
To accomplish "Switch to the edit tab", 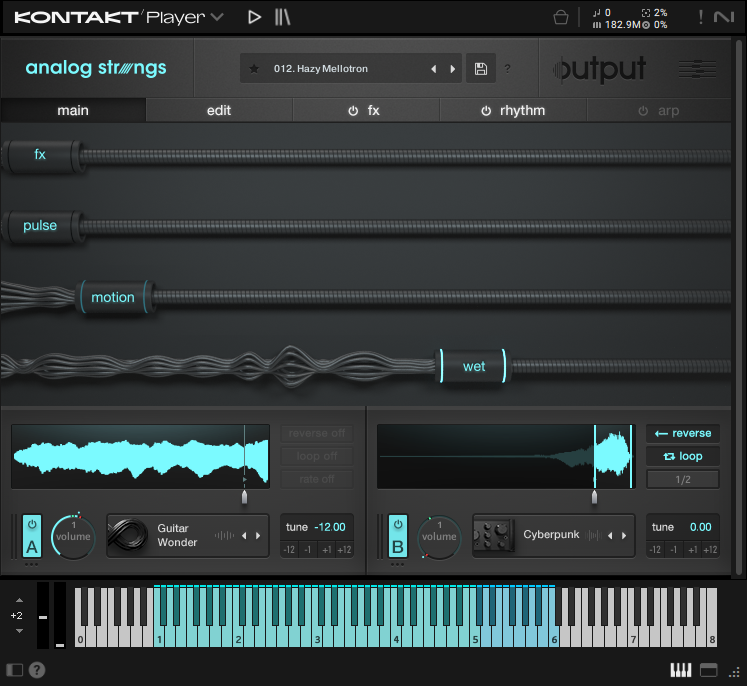I will (x=219, y=111).
